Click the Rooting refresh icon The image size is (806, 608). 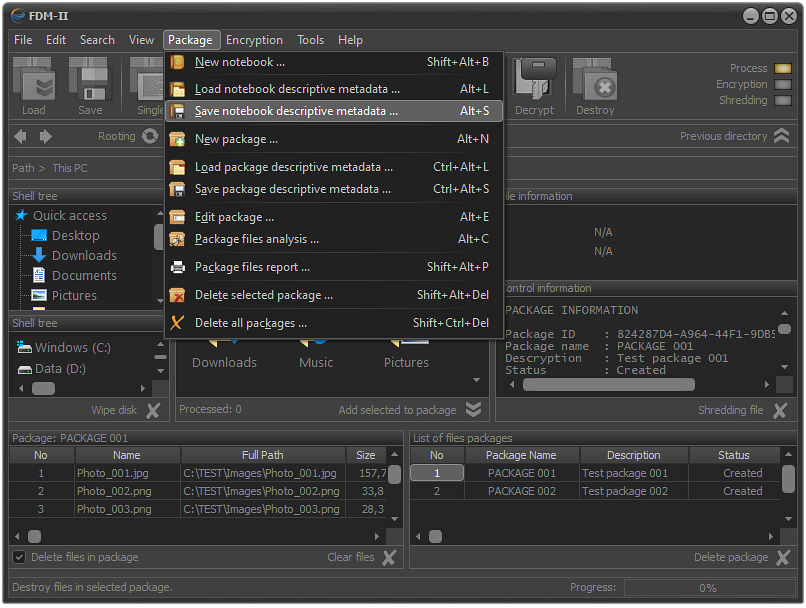pos(150,136)
